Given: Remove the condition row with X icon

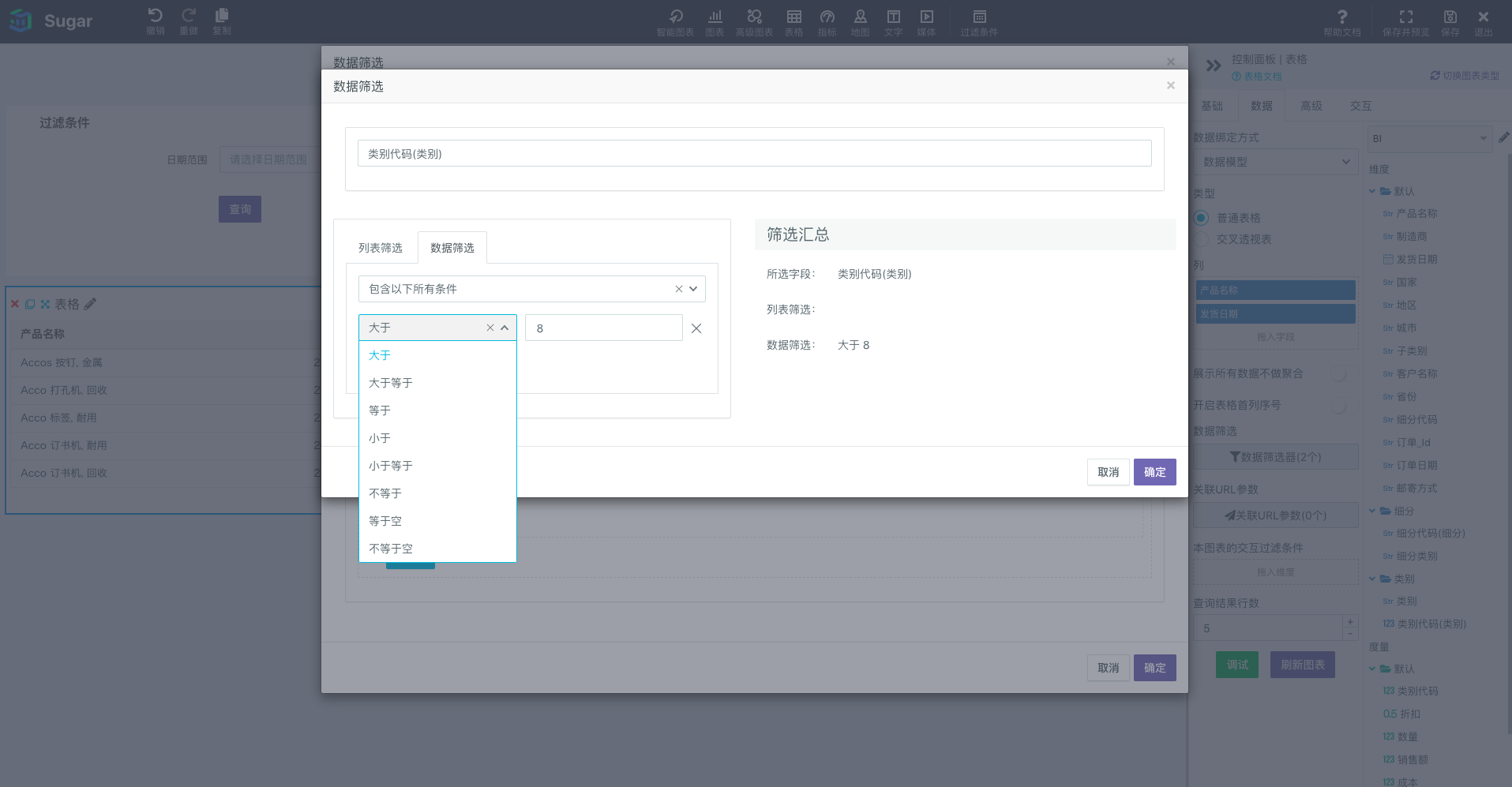Looking at the screenshot, I should click(696, 328).
